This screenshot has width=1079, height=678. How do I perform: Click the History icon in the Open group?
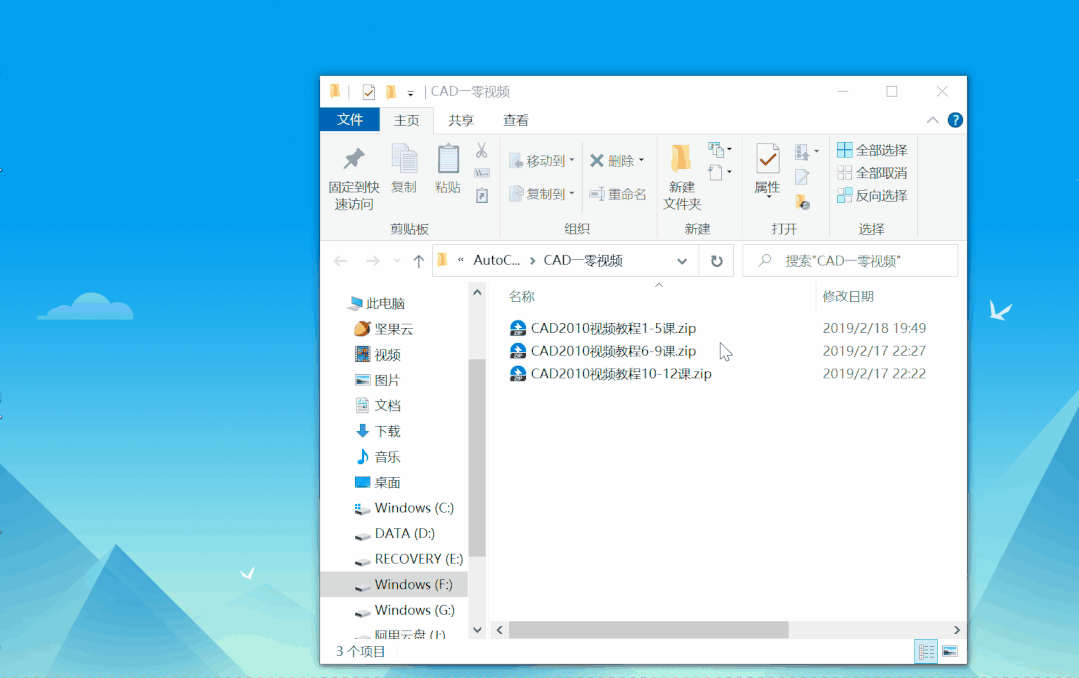[802, 202]
